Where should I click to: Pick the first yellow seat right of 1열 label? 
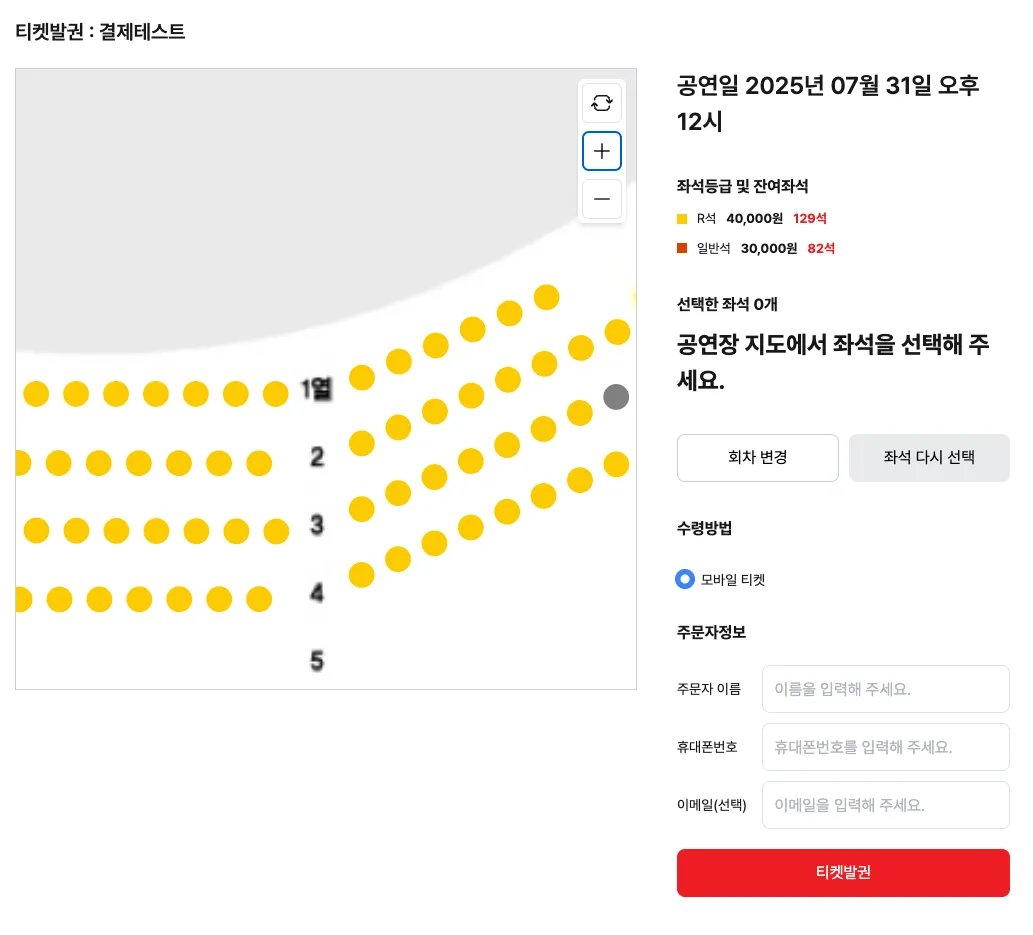coord(362,378)
